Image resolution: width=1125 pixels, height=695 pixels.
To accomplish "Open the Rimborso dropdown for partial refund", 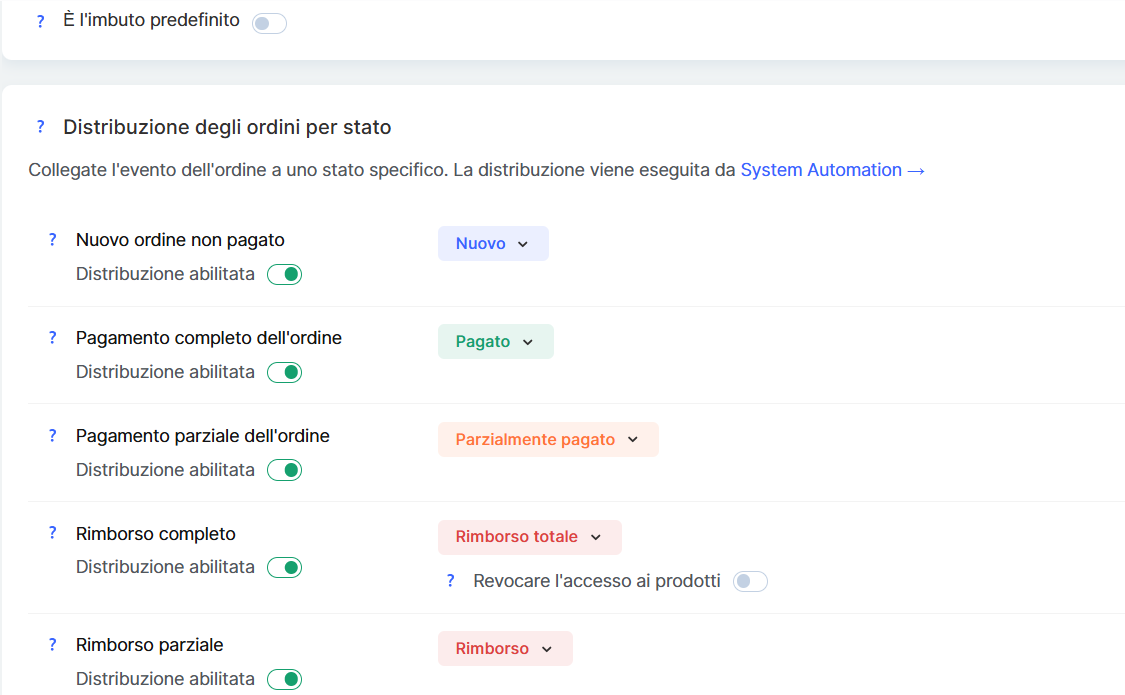I will [x=505, y=649].
